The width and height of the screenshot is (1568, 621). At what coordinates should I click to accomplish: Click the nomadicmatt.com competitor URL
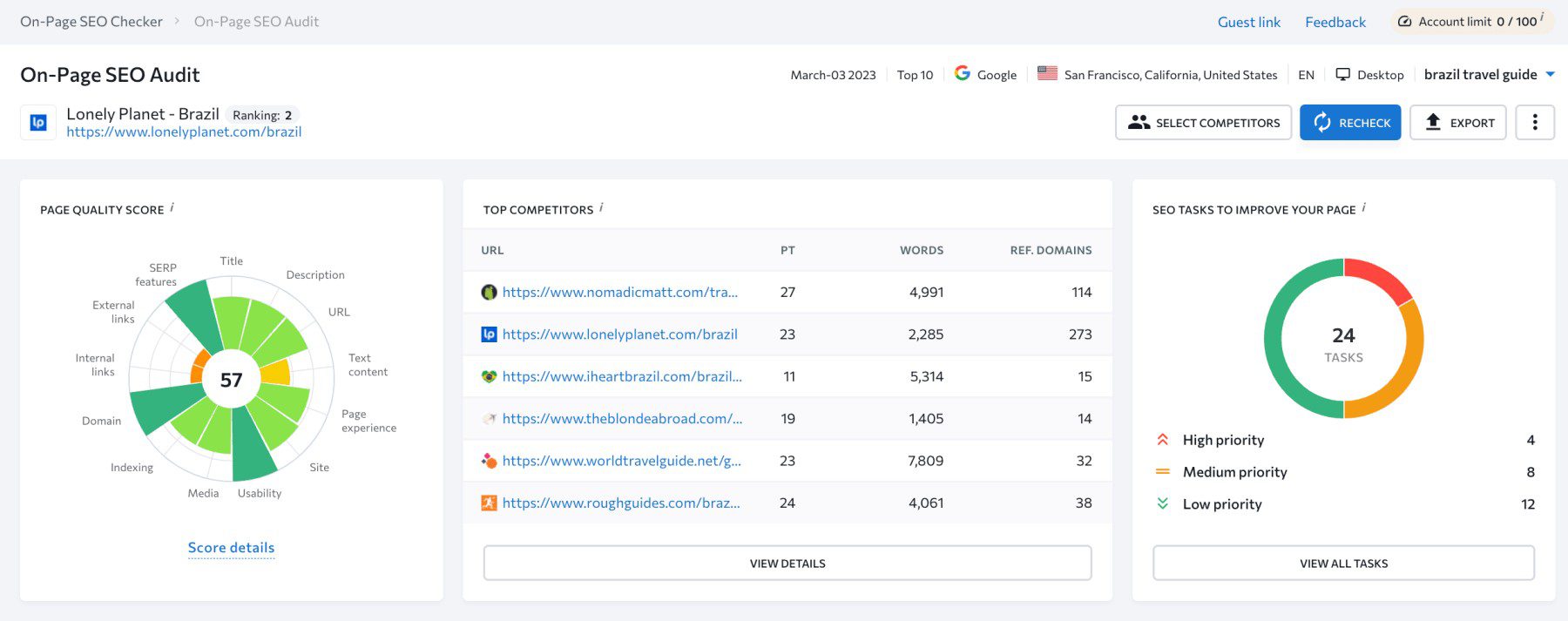pyautogui.click(x=619, y=293)
